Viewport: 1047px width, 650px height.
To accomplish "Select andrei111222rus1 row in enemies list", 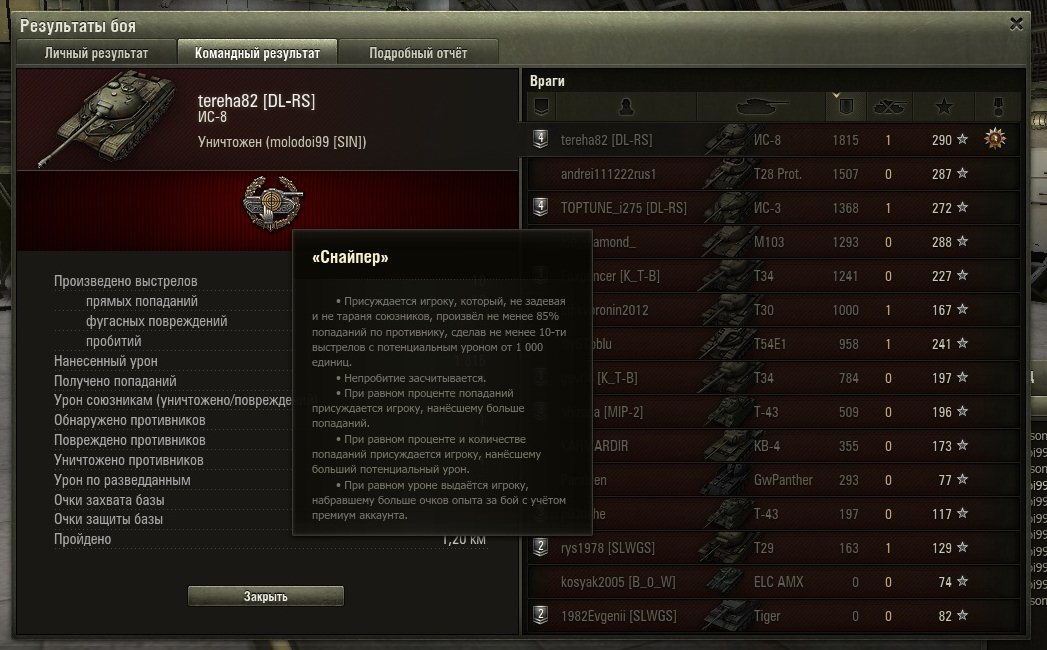I will click(774, 174).
